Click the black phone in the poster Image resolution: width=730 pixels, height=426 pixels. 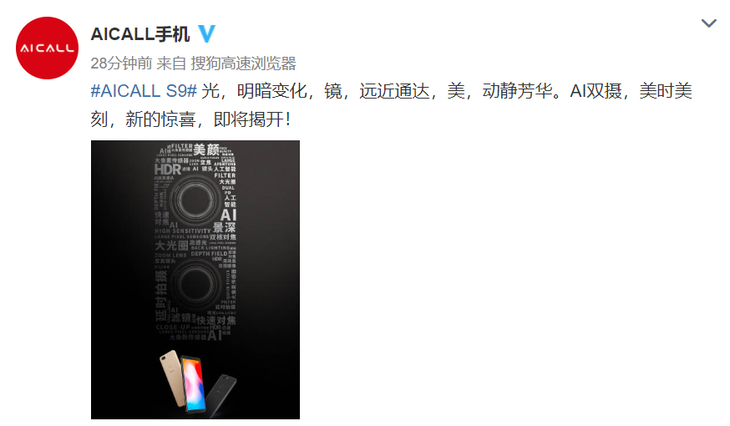coord(223,393)
